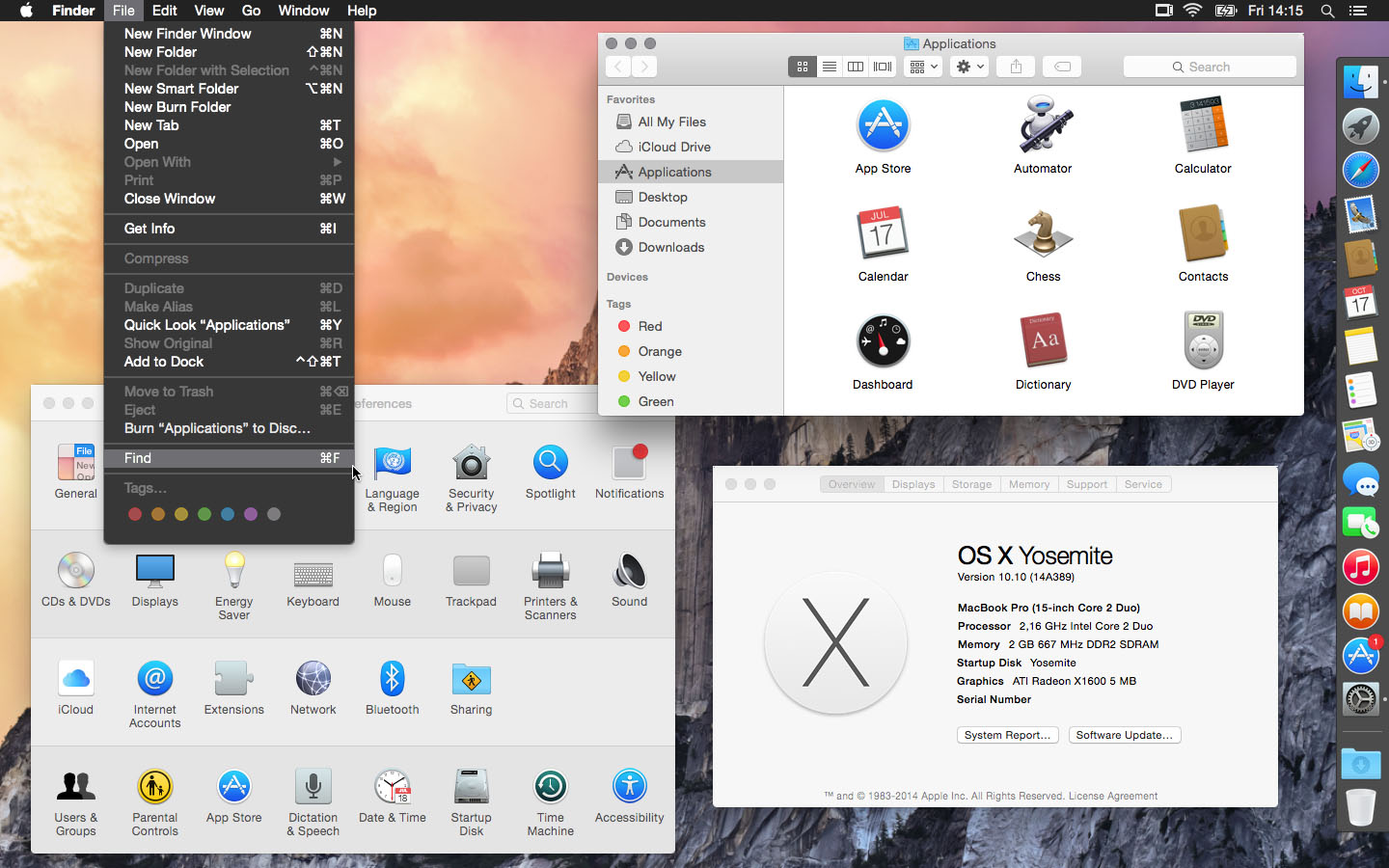Open Chess app icon
This screenshot has height=868, width=1389.
pyautogui.click(x=1043, y=233)
